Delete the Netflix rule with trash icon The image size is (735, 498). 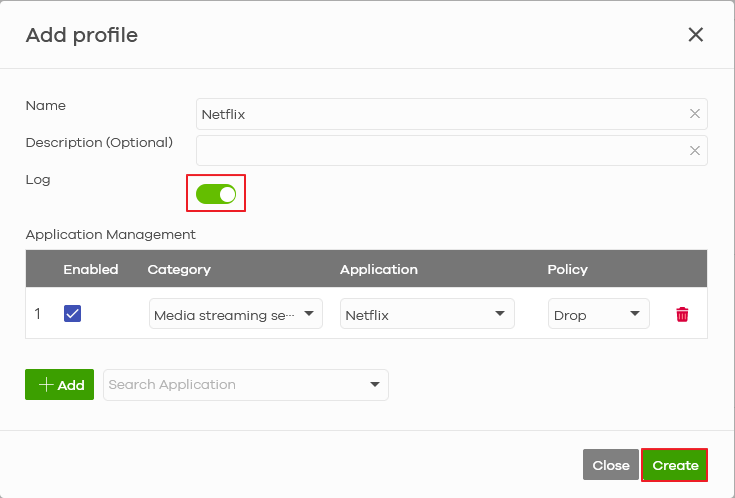point(682,315)
